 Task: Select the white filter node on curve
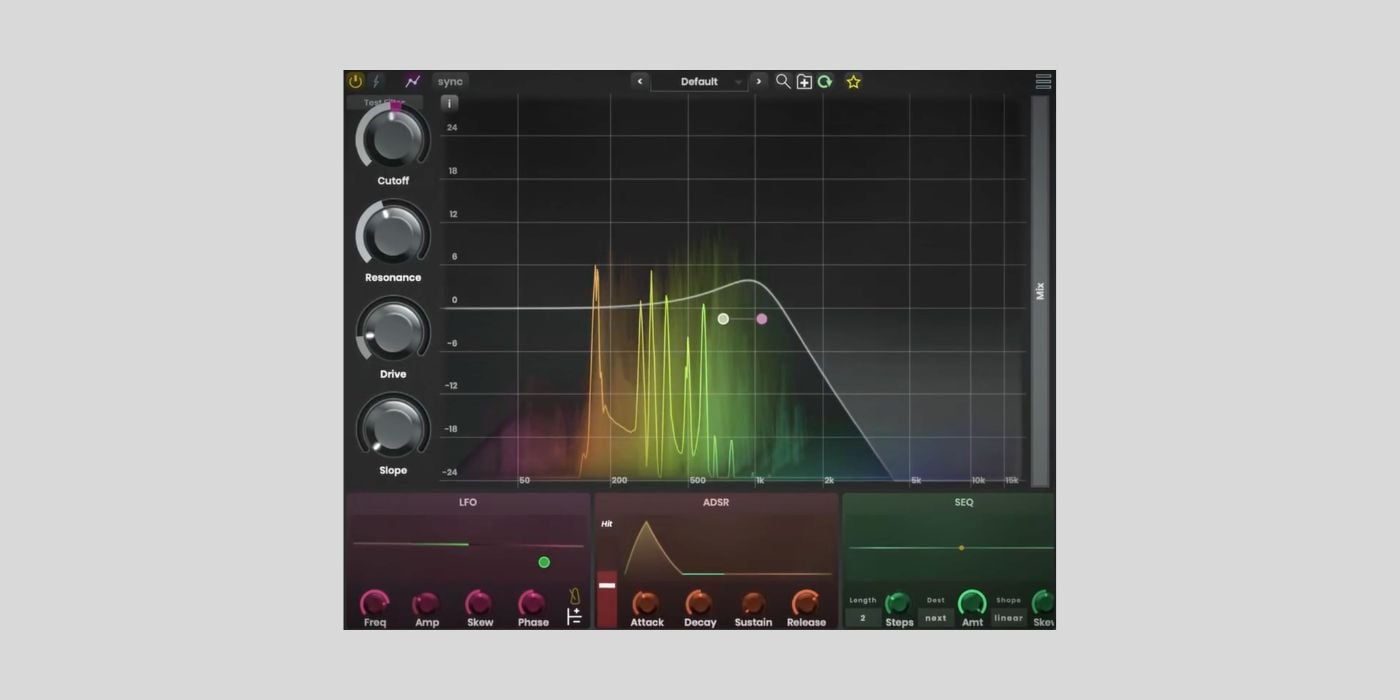(723, 319)
